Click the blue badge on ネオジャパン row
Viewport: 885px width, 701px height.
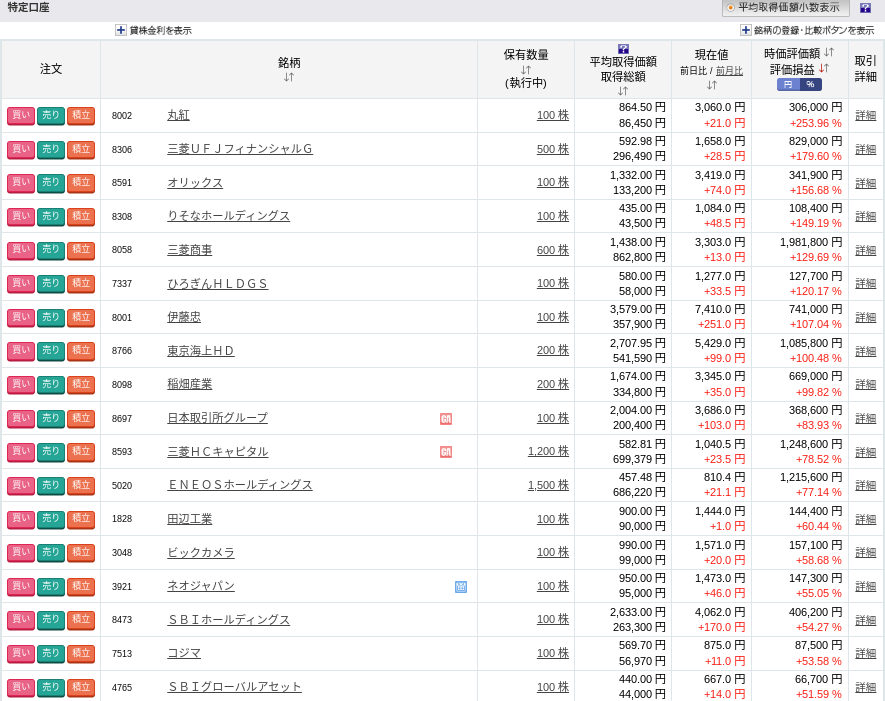tap(461, 587)
